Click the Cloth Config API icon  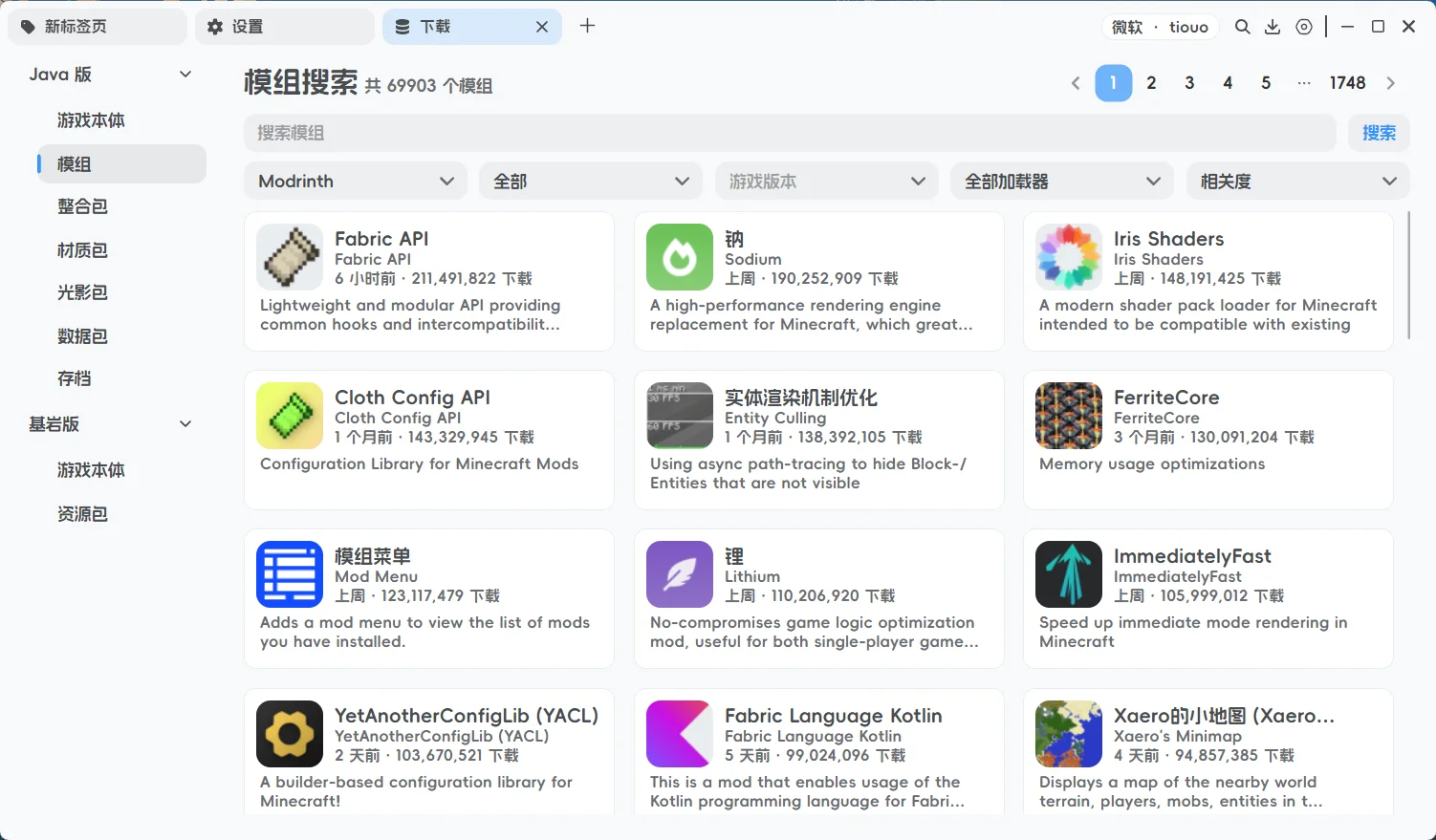[290, 416]
